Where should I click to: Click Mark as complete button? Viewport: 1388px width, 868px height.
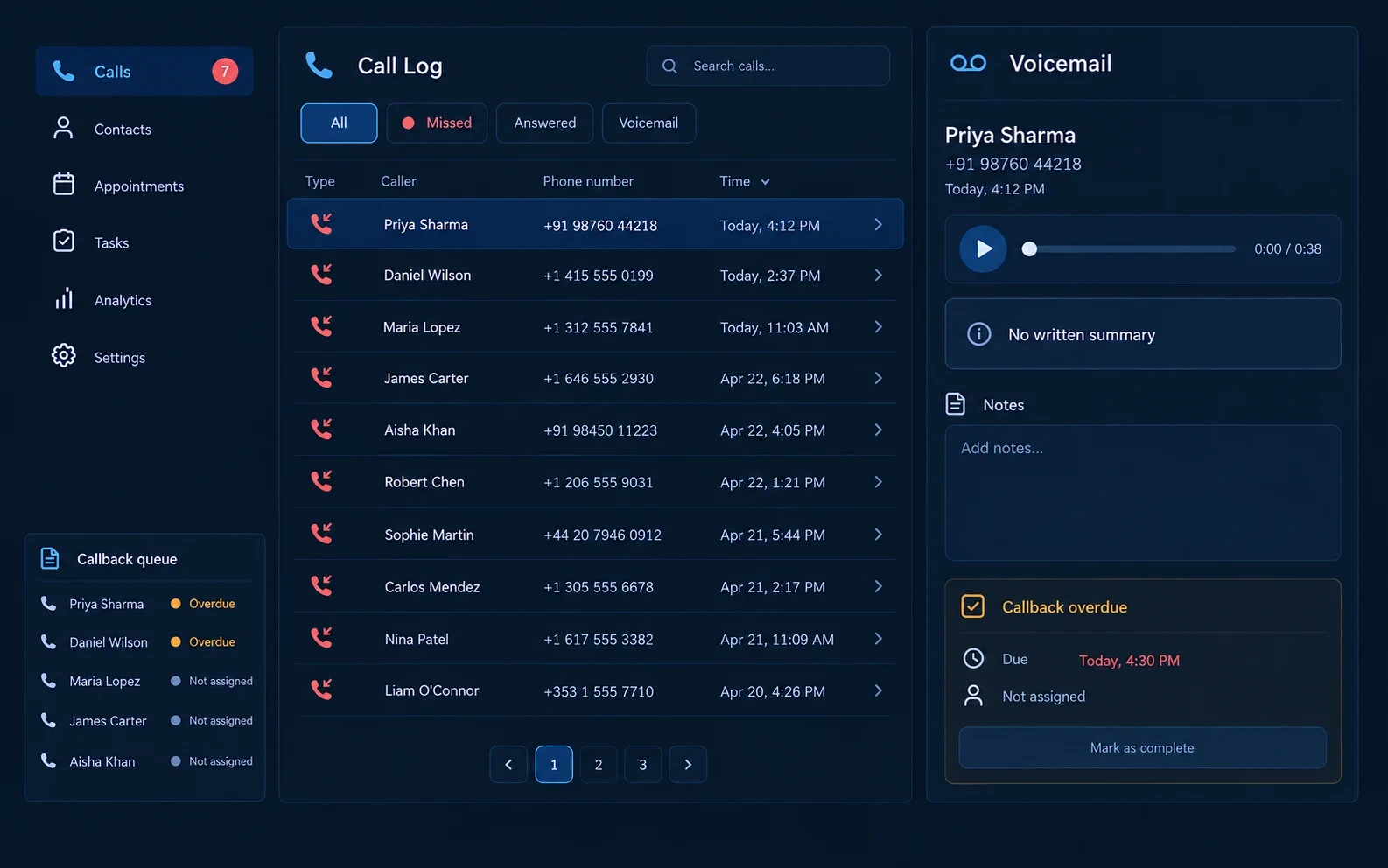[1142, 747]
